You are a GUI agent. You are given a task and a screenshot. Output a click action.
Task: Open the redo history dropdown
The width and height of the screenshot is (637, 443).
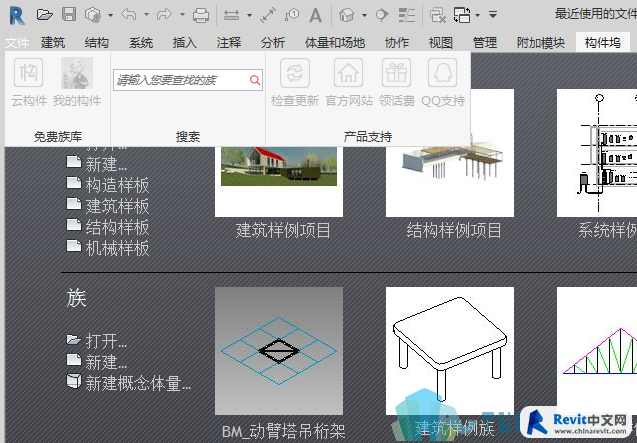coord(182,15)
